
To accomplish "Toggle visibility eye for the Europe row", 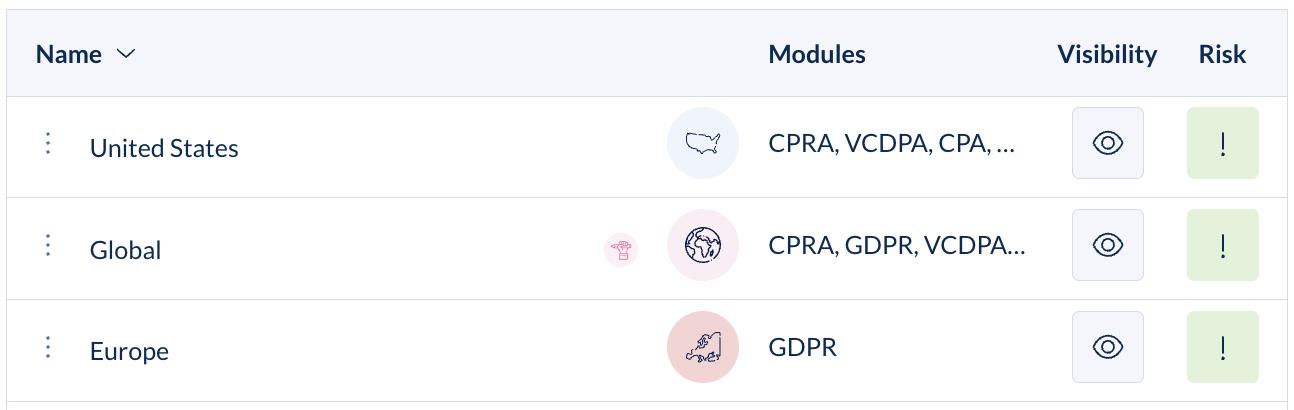I will click(x=1107, y=347).
